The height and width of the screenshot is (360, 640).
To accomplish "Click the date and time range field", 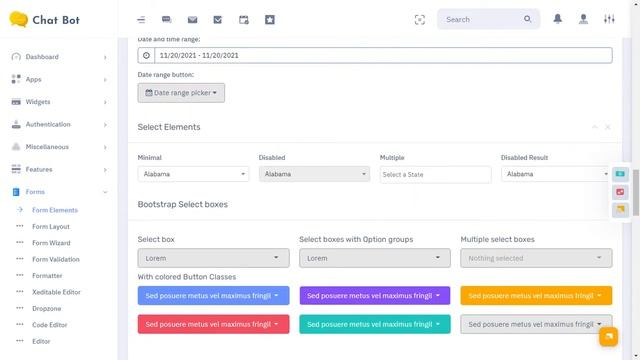I will (383, 55).
